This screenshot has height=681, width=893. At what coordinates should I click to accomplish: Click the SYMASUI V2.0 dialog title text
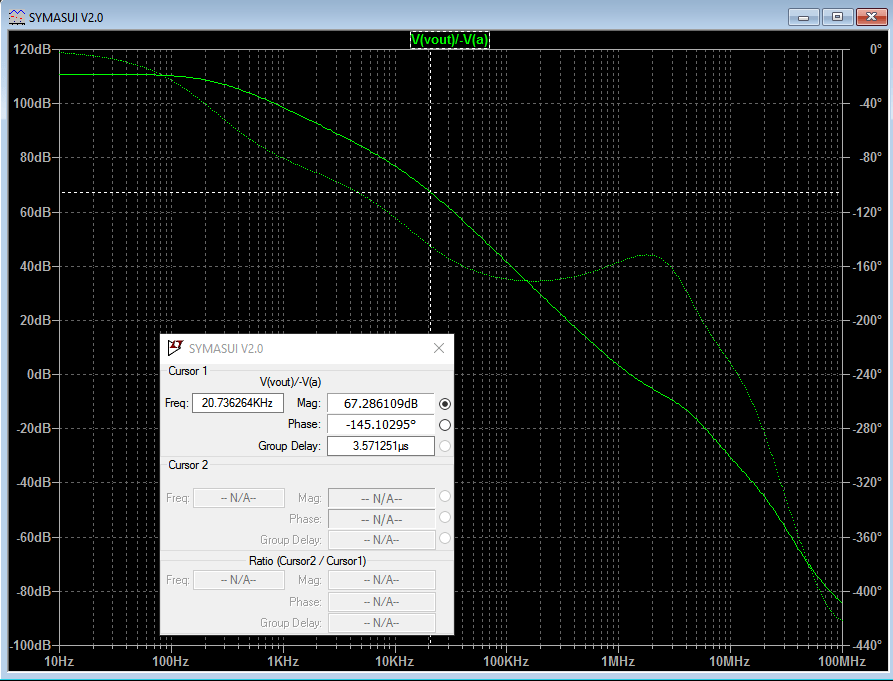tap(226, 348)
